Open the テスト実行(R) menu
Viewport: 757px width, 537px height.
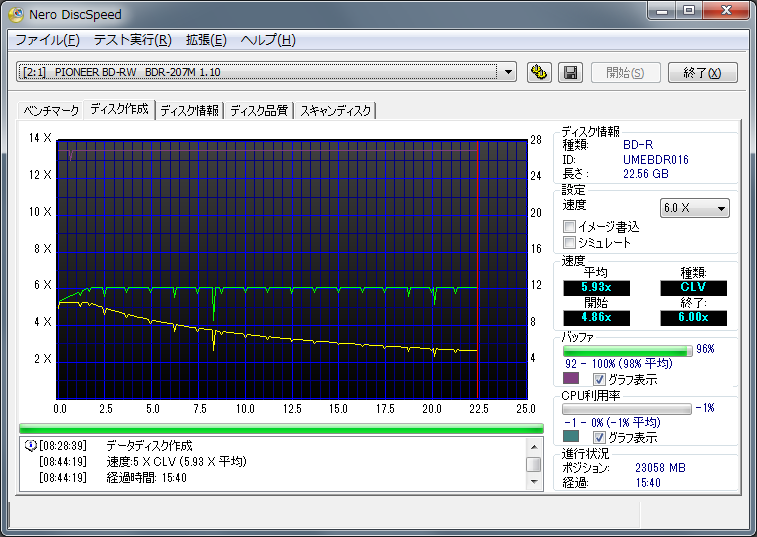click(132, 40)
